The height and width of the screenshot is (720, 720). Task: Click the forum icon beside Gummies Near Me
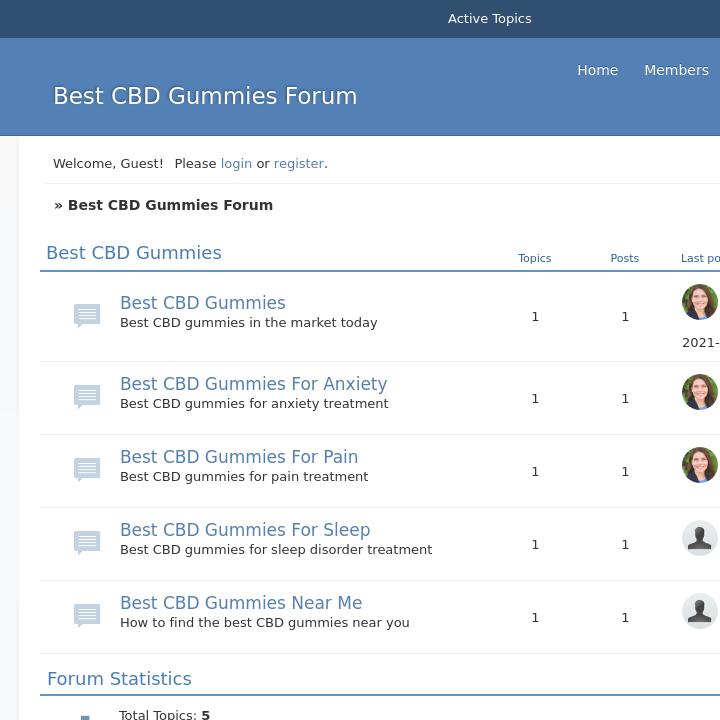(87, 616)
